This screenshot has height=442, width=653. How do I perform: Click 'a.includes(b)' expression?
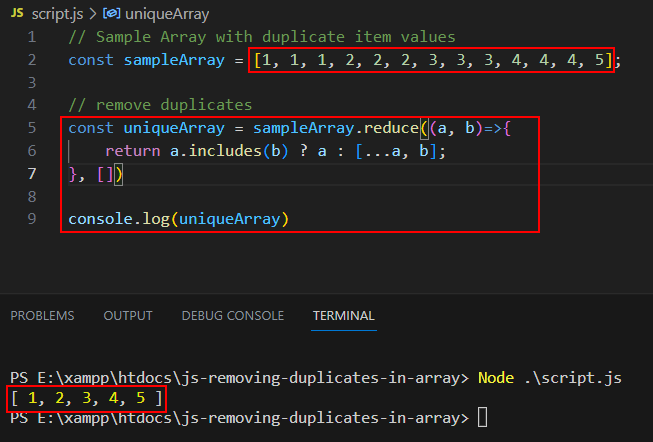tap(229, 151)
